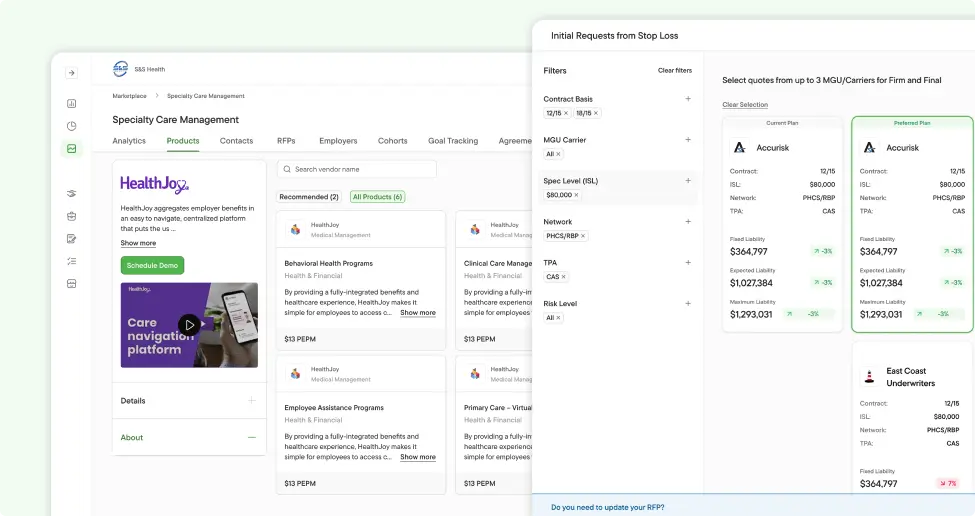Open the handshake icon in sidebar
The image size is (975, 516).
(x=71, y=194)
